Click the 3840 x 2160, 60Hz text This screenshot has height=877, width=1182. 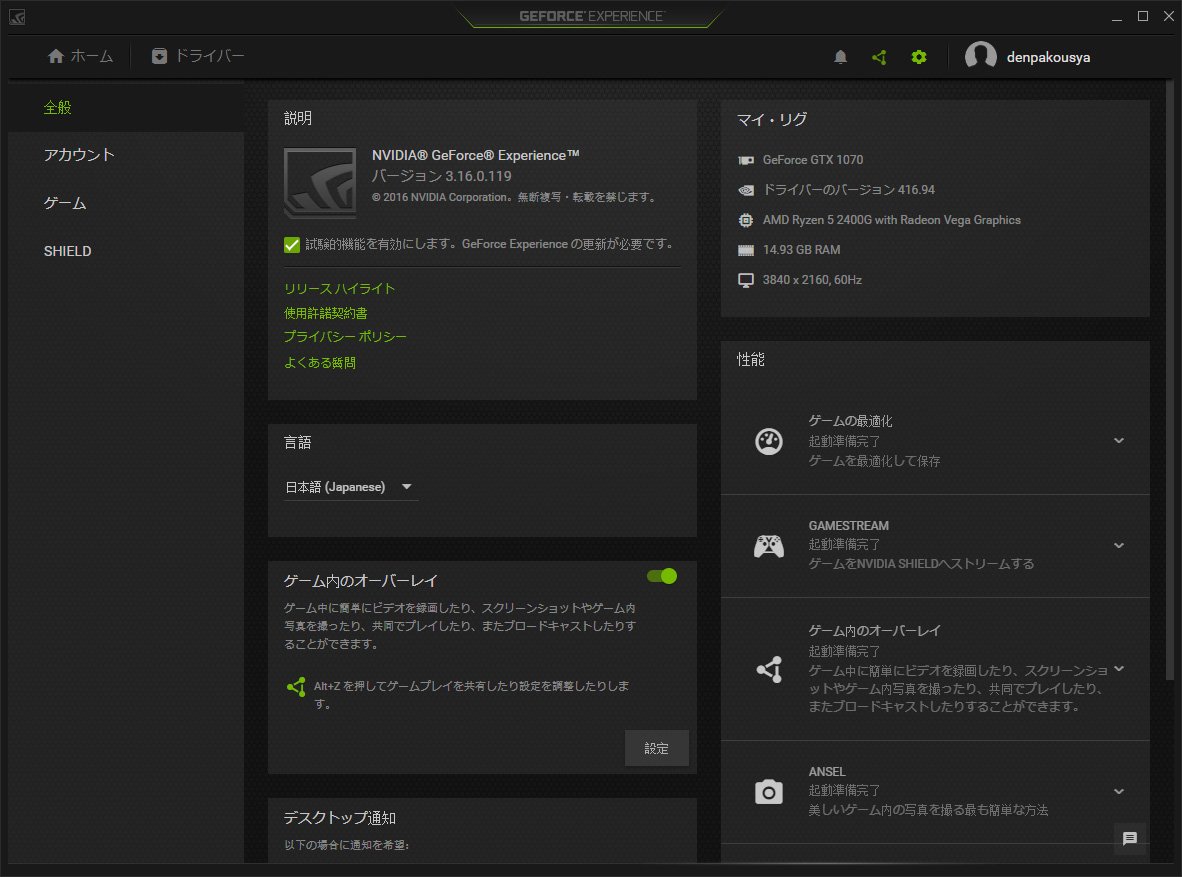tap(812, 280)
